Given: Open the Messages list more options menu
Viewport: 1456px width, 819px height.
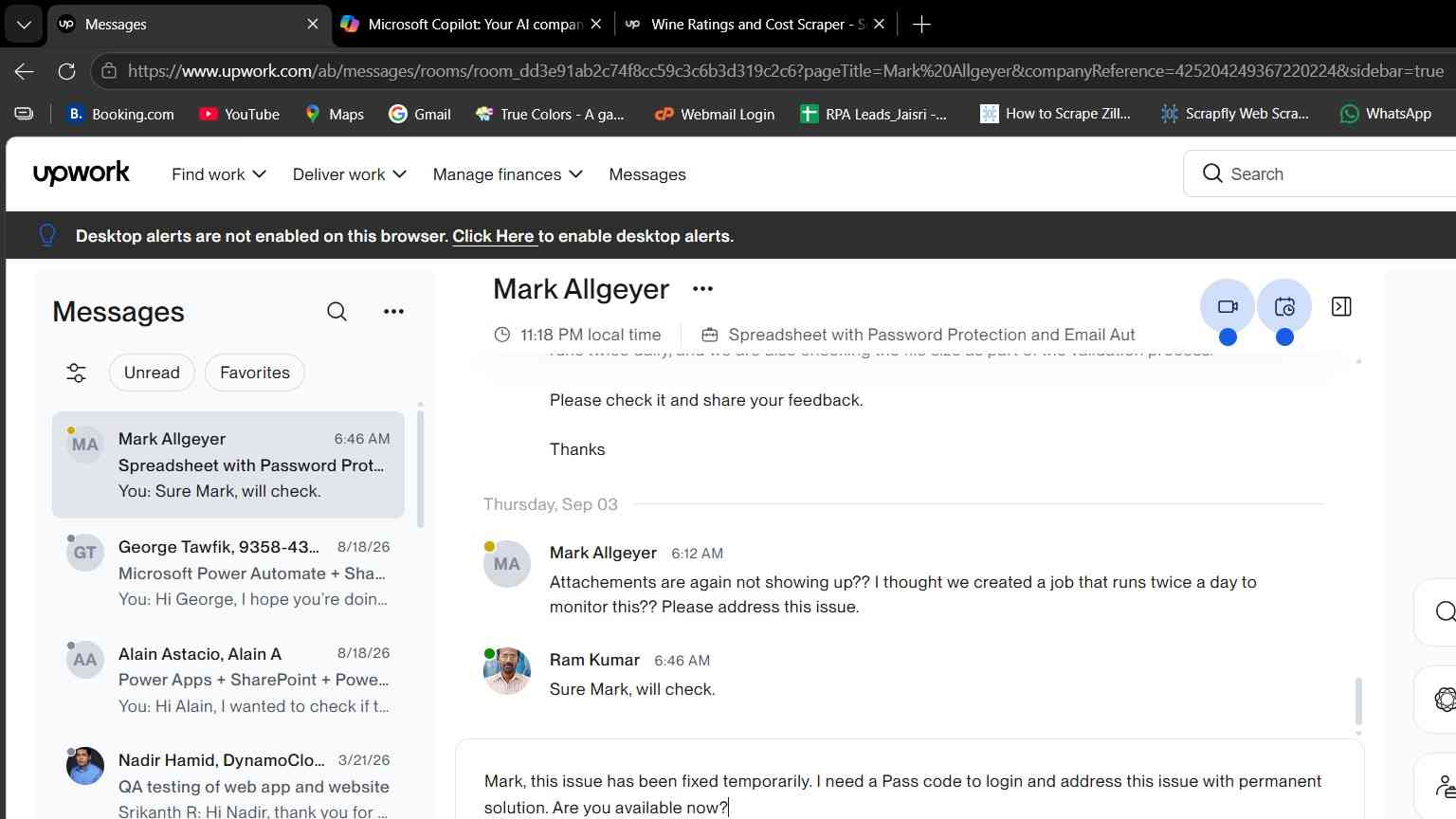Looking at the screenshot, I should [x=393, y=312].
